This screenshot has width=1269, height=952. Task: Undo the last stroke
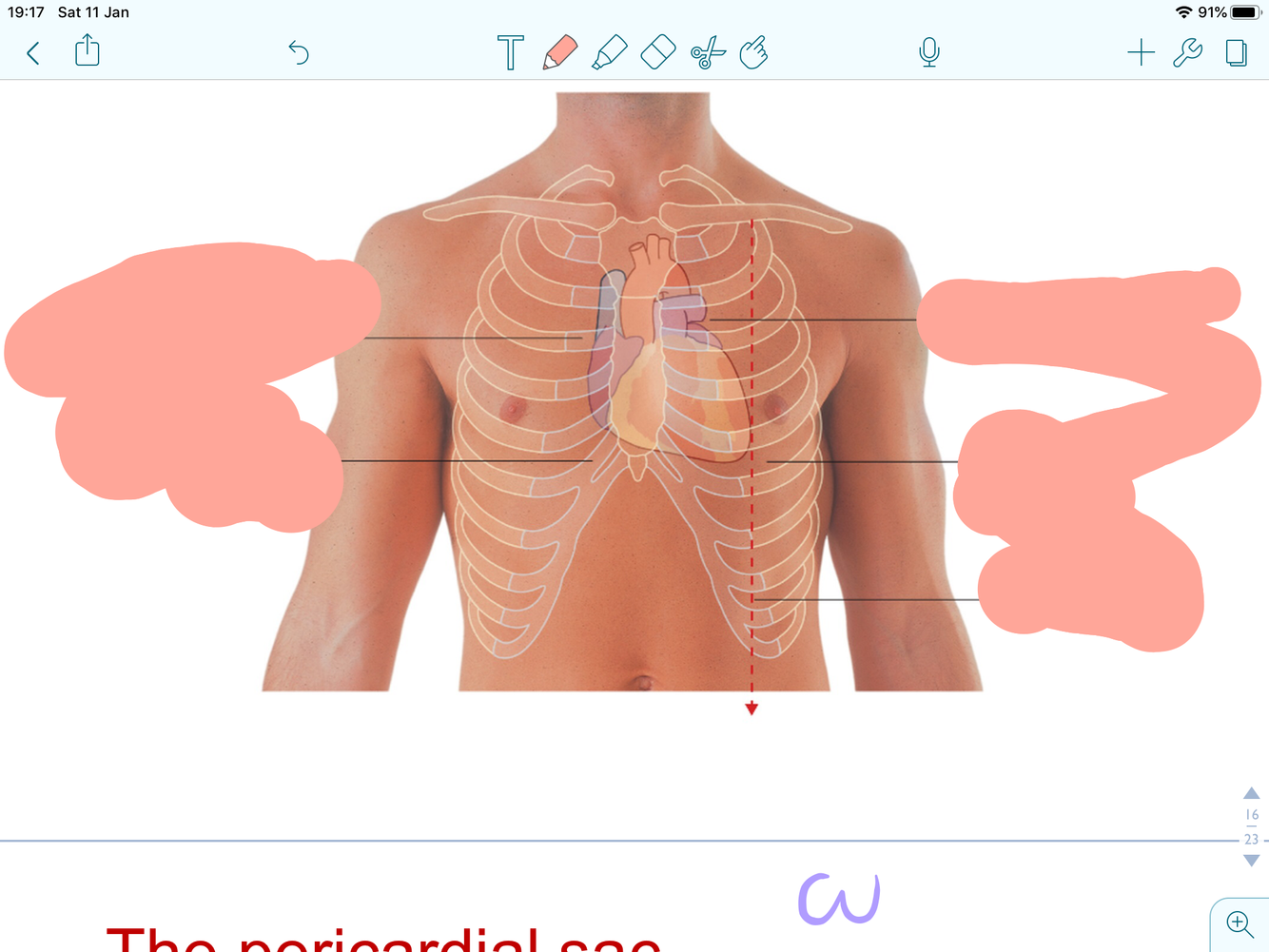[299, 53]
